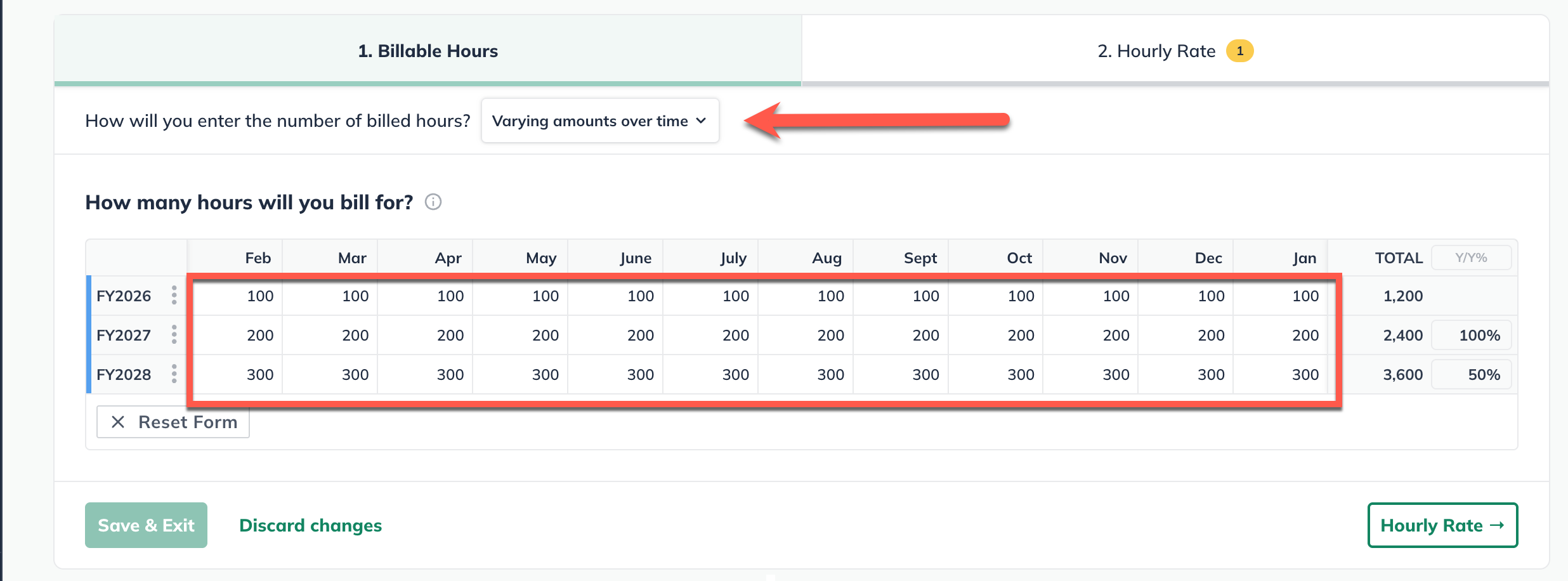Select the Billable Hours tab
This screenshot has height=581, width=1568.
coord(428,51)
